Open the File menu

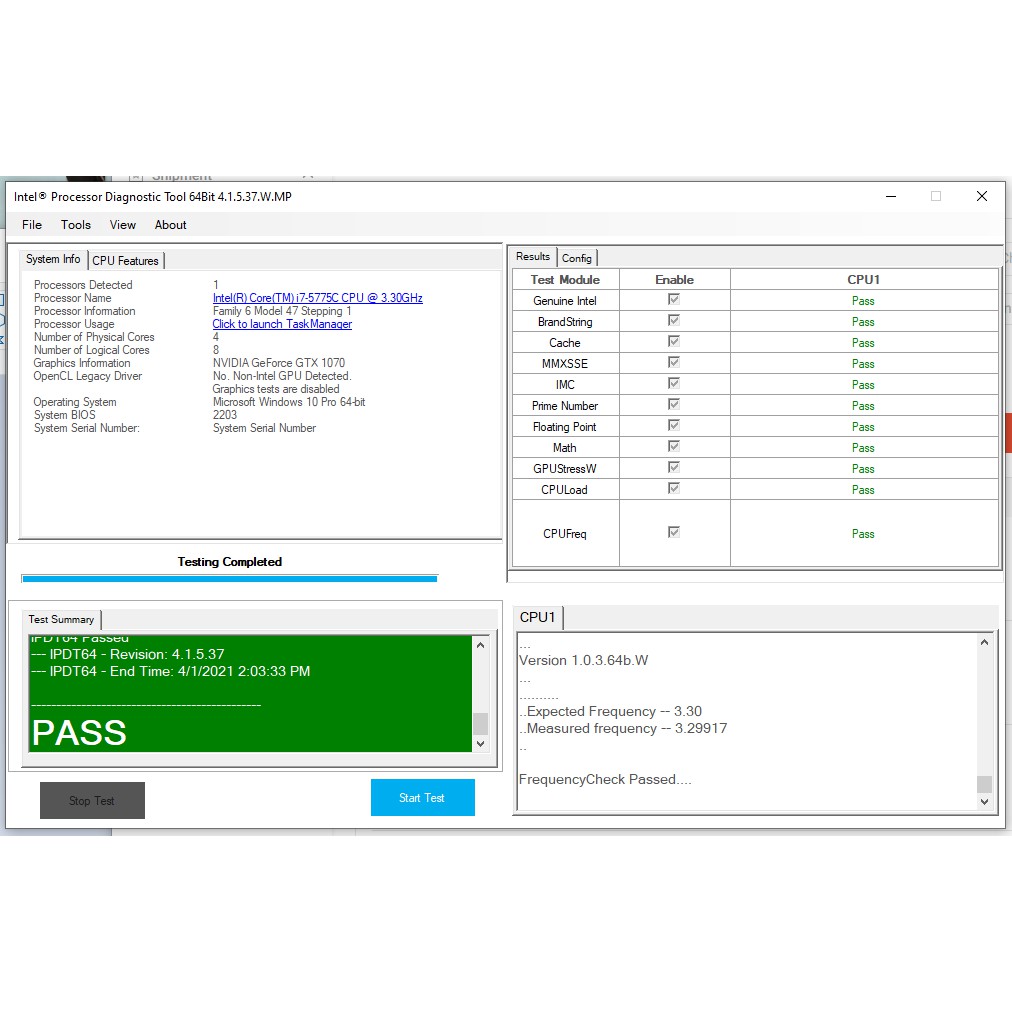[32, 225]
